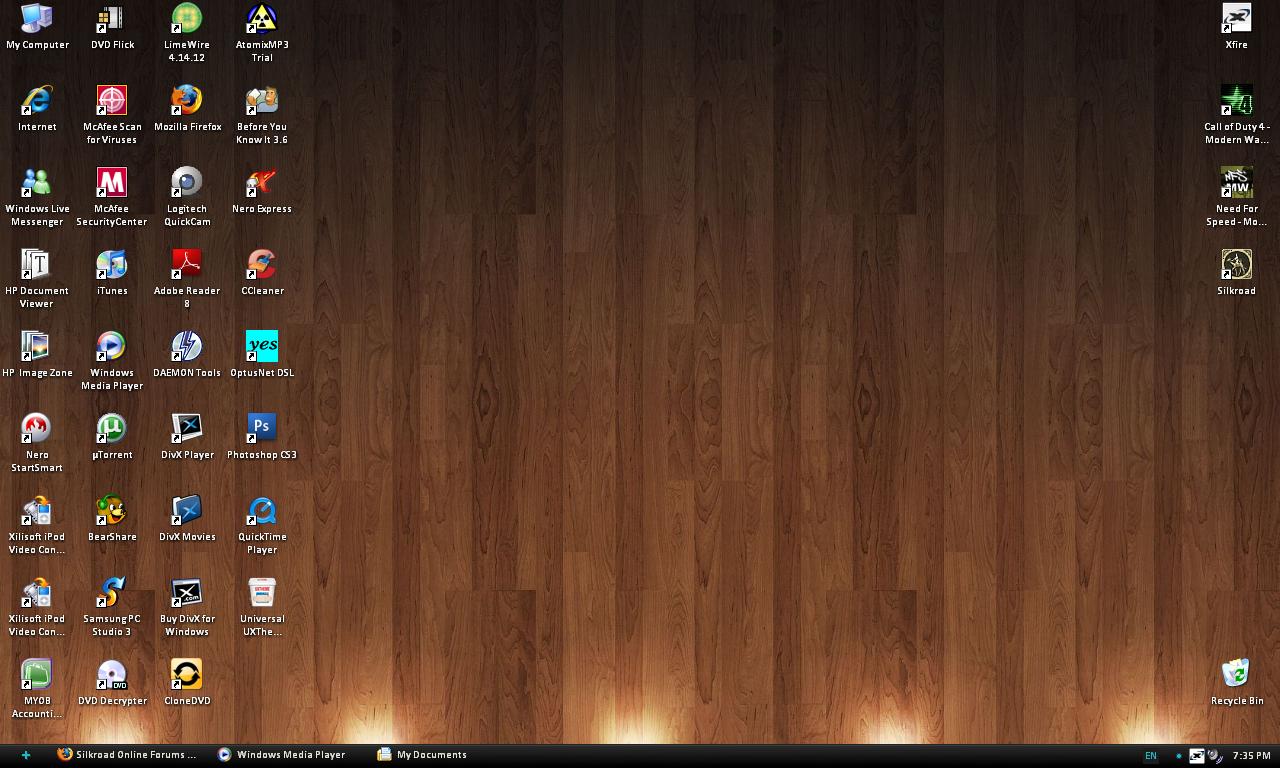This screenshot has width=1280, height=768.
Task: Open the EN language bar selector
Action: coord(1150,756)
